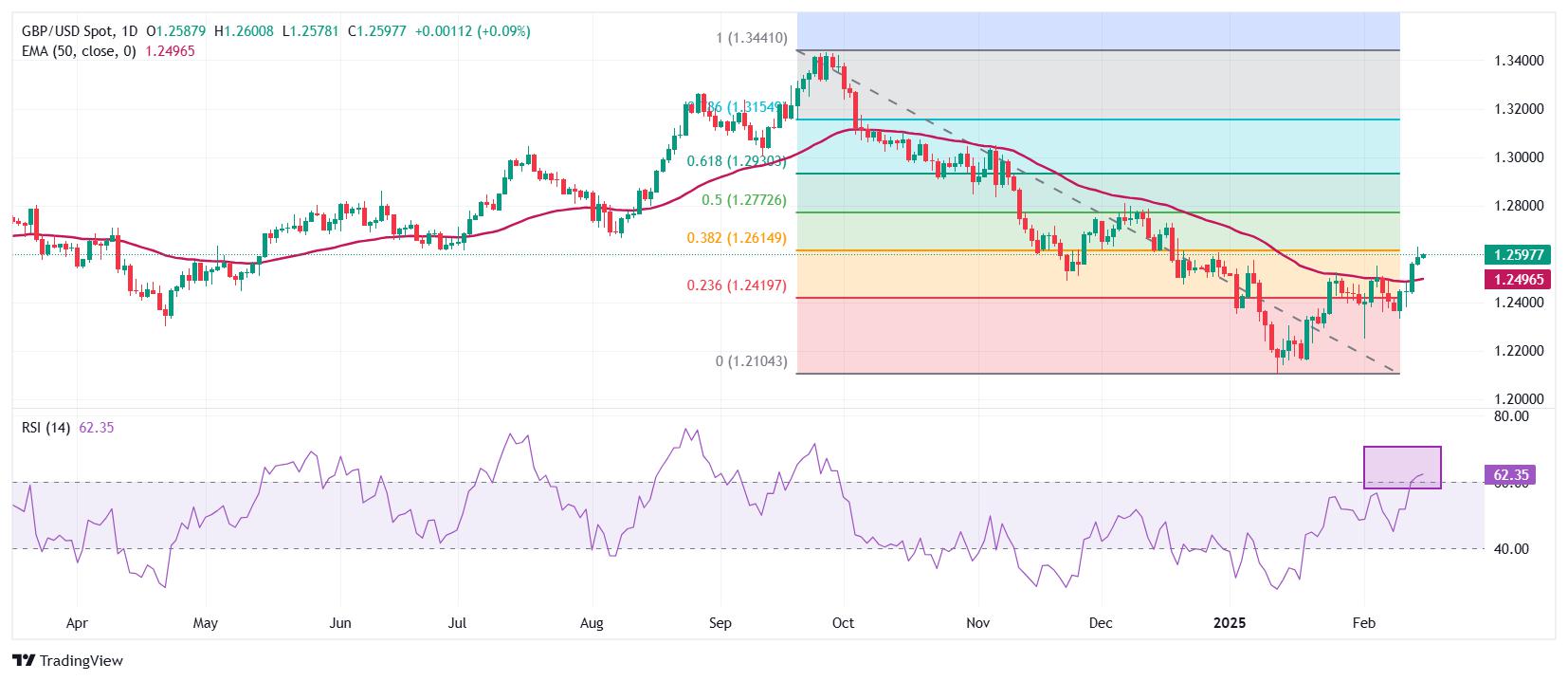
Task: Click the Feb label on time axis
Action: click(x=1363, y=623)
